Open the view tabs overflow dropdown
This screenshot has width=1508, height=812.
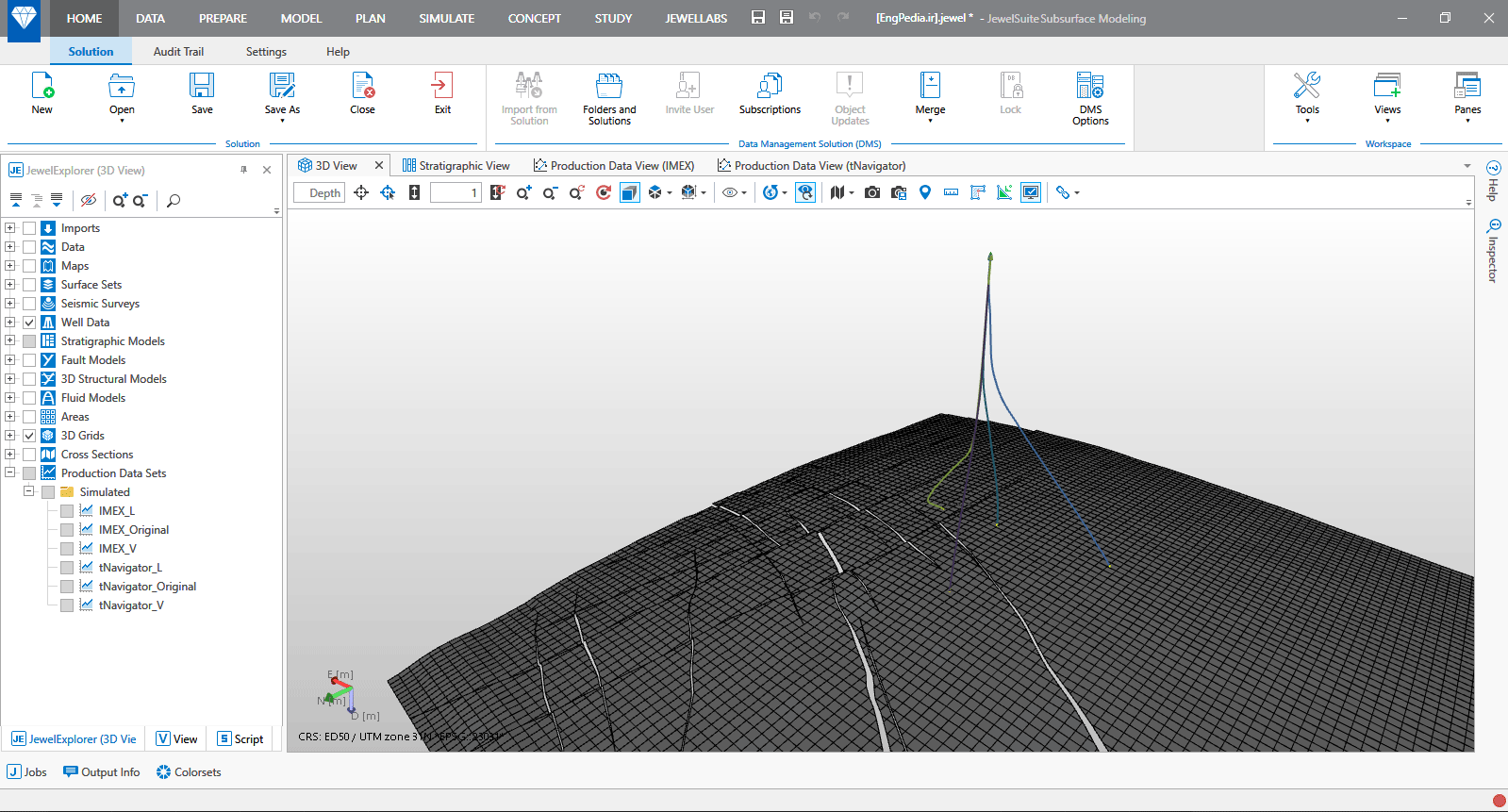[x=1467, y=166]
